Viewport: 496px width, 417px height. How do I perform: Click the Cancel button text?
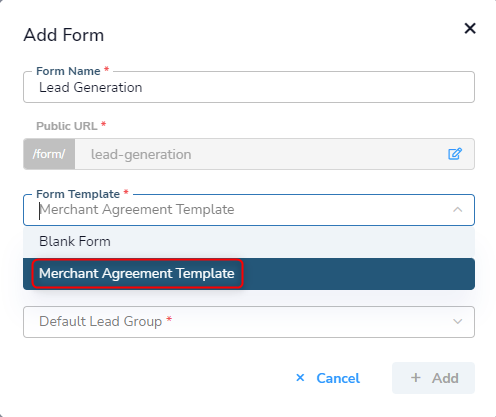(x=338, y=378)
